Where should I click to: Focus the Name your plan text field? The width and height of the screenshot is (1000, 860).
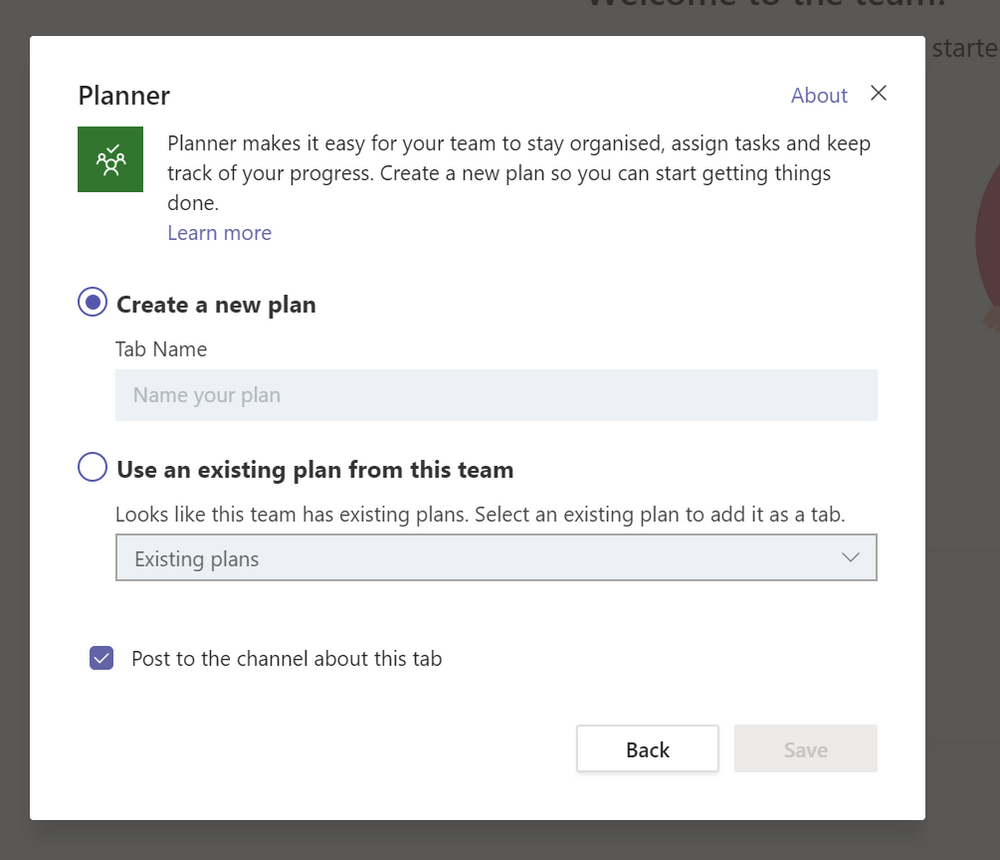click(496, 395)
